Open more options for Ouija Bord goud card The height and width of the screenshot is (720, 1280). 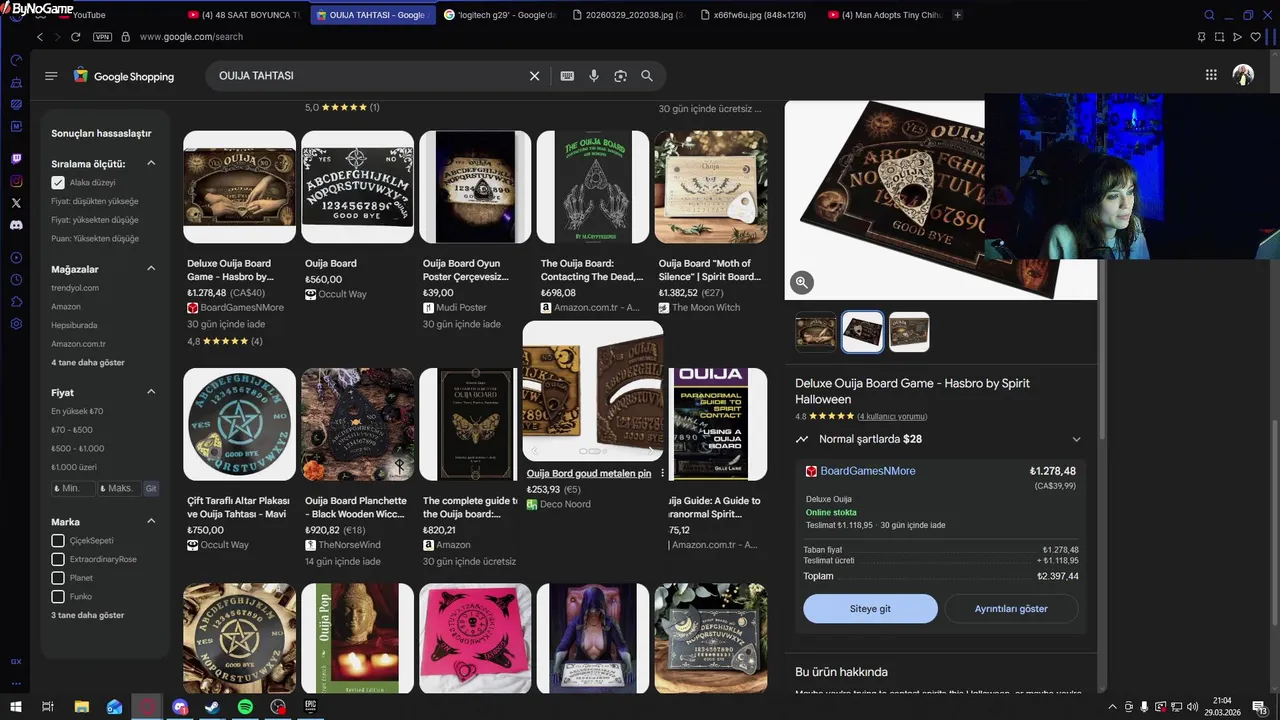click(x=662, y=474)
